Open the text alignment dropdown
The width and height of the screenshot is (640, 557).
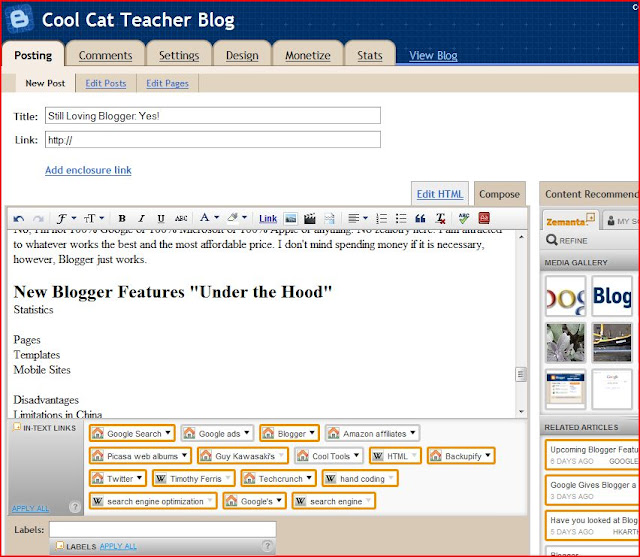click(x=358, y=219)
